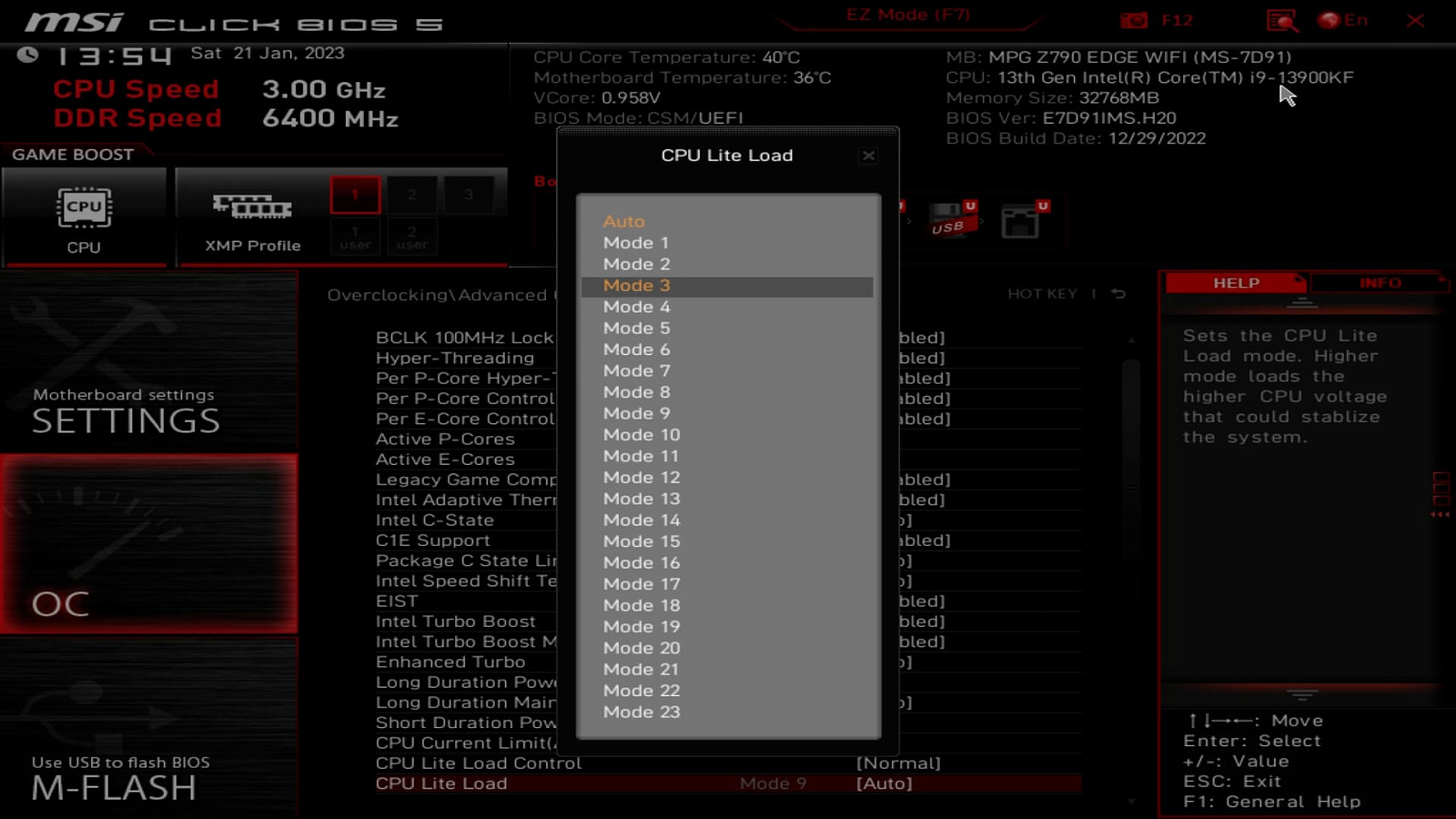The width and height of the screenshot is (1456, 819).
Task: Open M-FLASH BIOS flashing section
Action: click(x=148, y=728)
